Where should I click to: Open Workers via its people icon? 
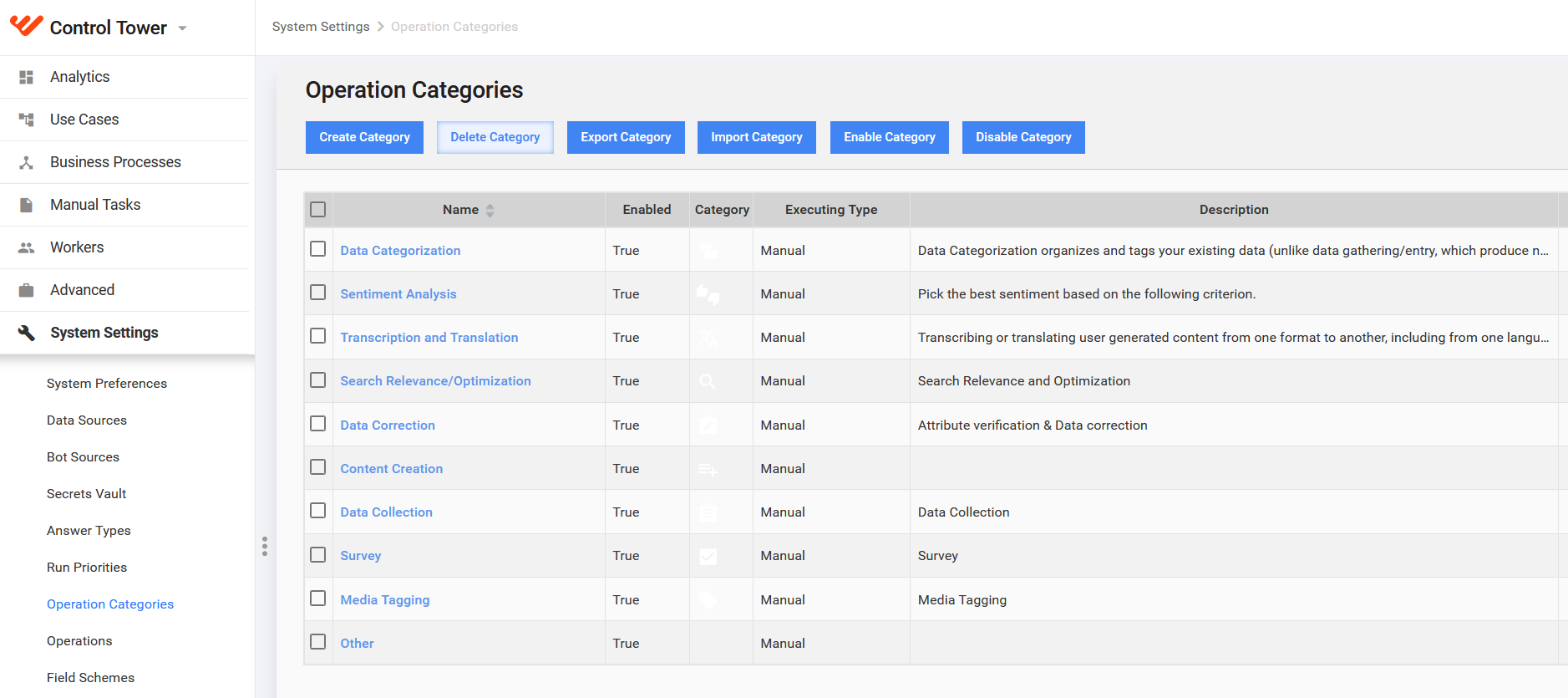[27, 247]
